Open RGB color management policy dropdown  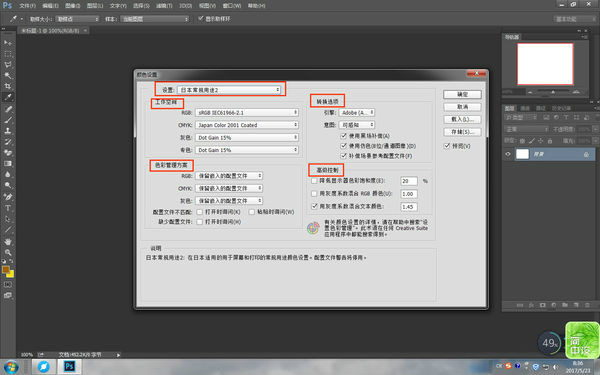tap(229, 176)
